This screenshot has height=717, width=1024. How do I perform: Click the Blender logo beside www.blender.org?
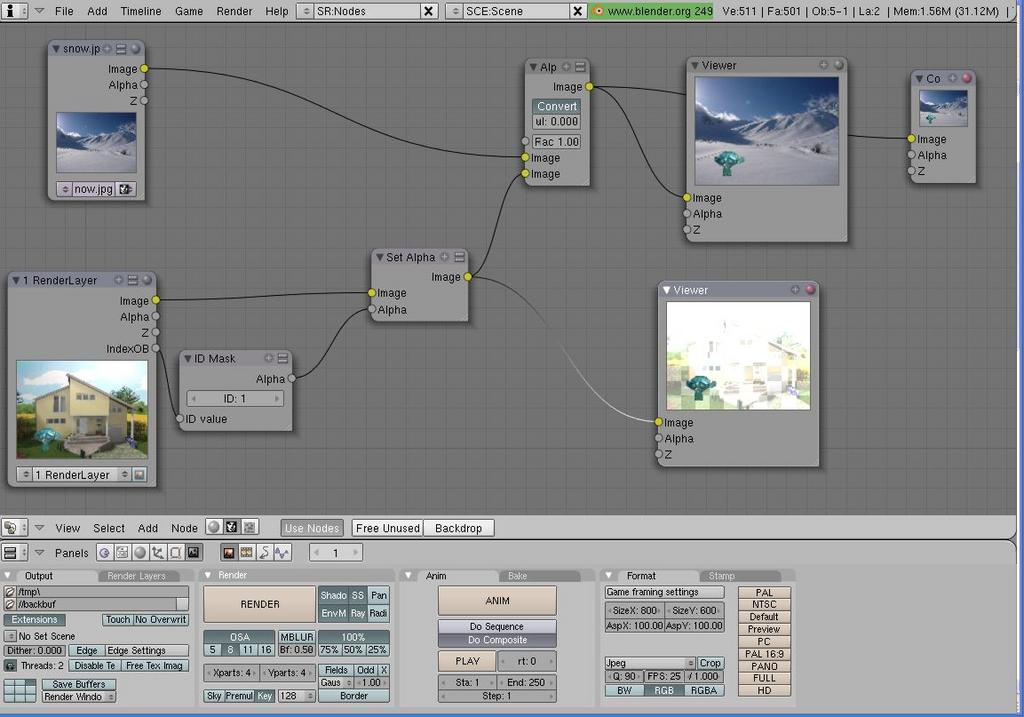(598, 11)
